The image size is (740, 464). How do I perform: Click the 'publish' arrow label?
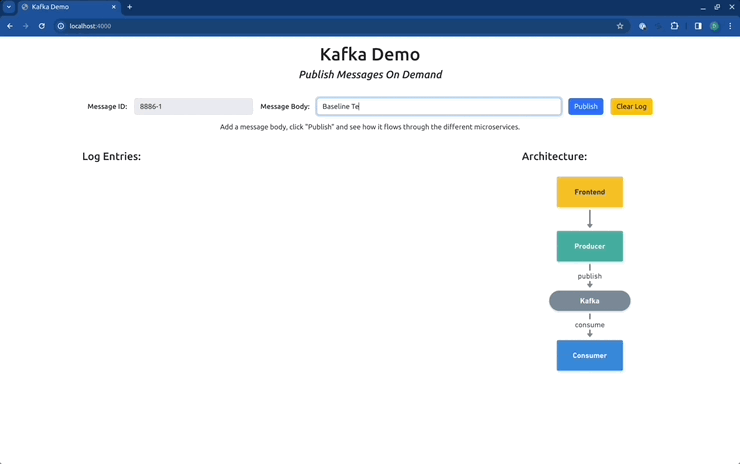click(590, 276)
